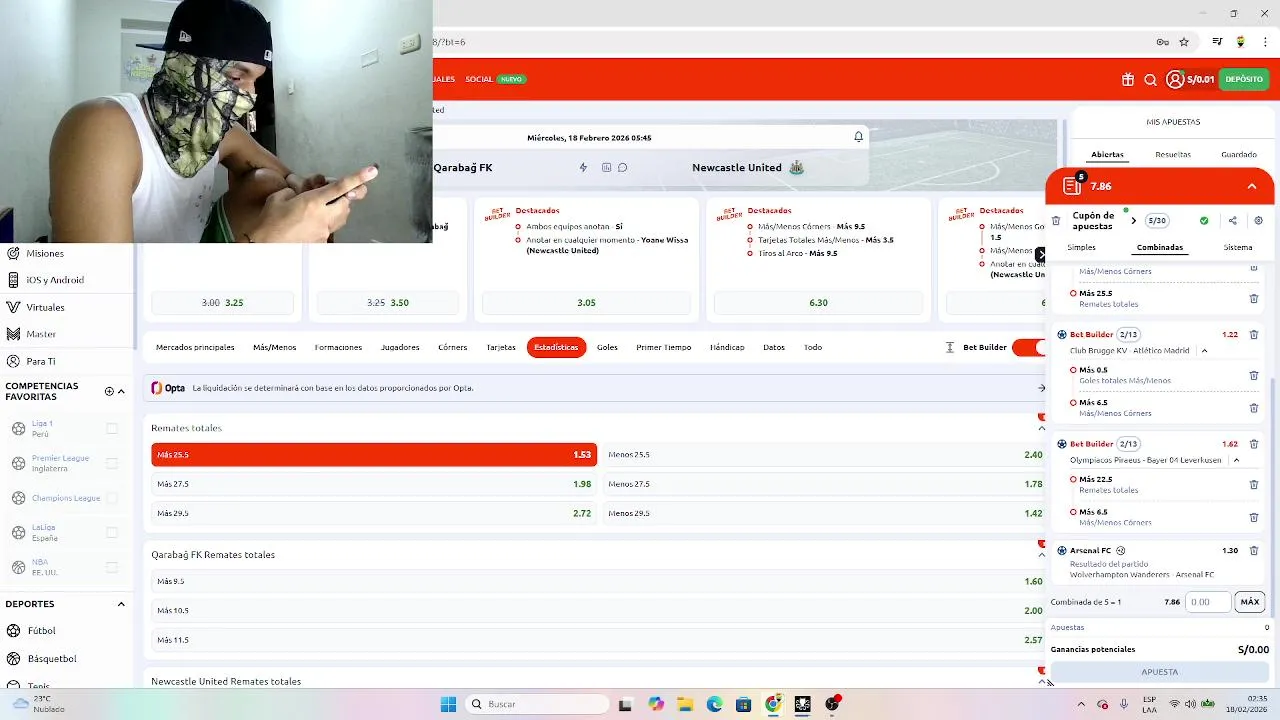Select the Tarjetas market tab
This screenshot has width=1280, height=720.
click(501, 347)
